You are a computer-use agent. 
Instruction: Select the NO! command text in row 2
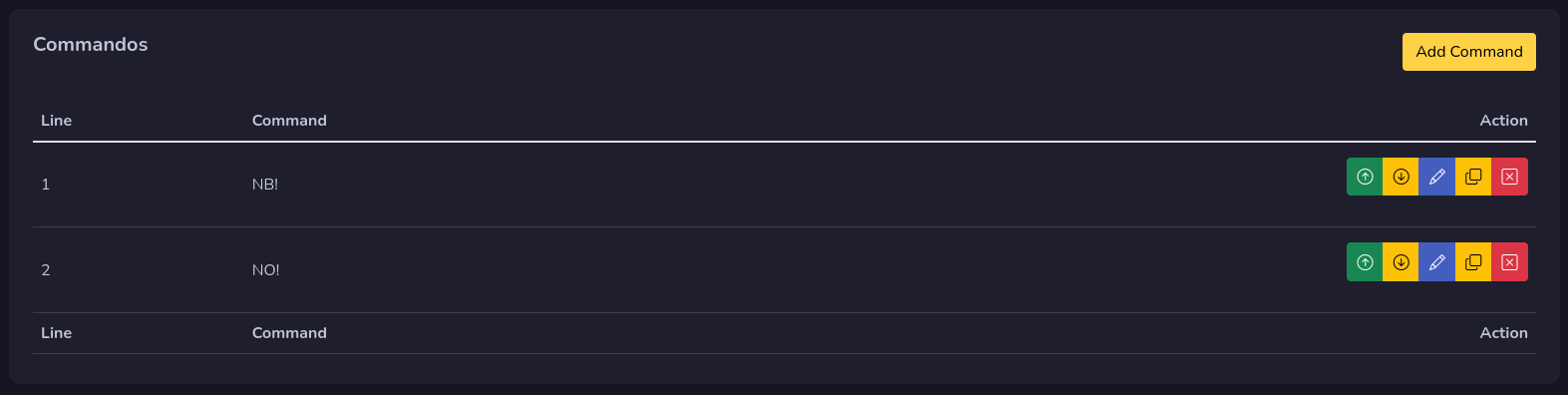click(x=266, y=270)
